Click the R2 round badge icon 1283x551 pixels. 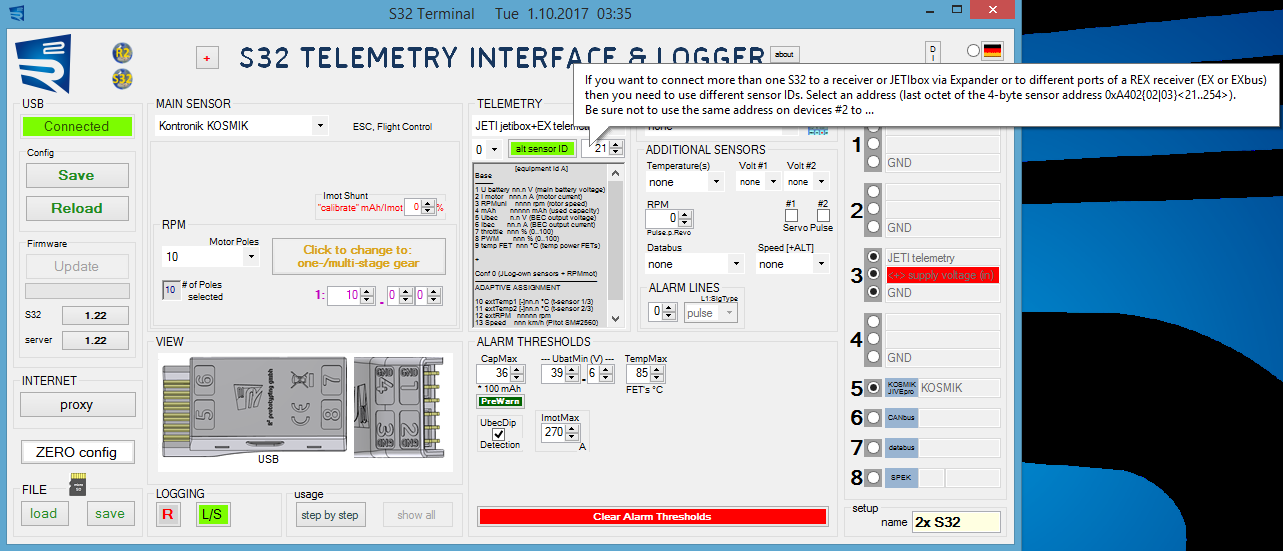[123, 52]
